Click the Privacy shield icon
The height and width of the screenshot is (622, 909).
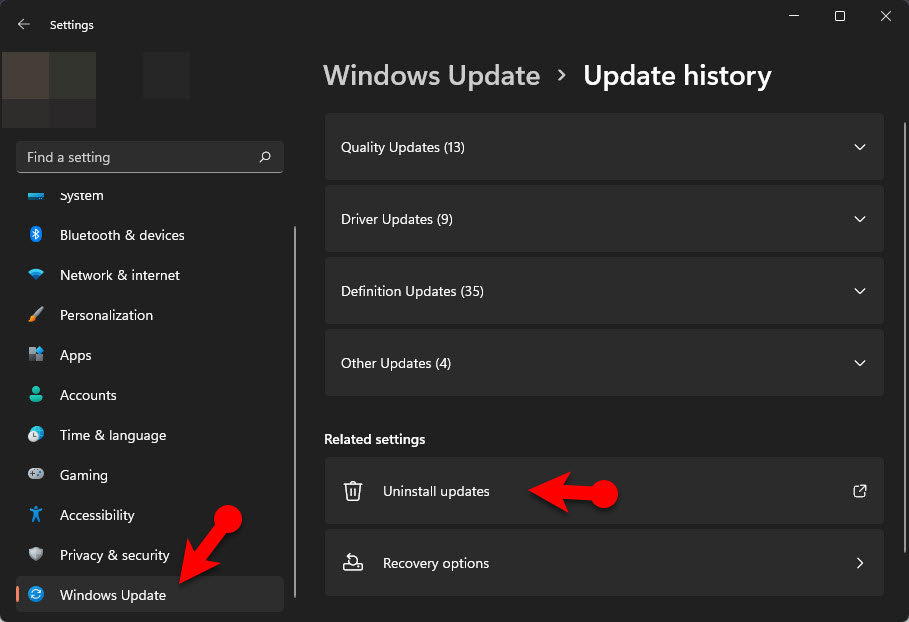click(x=36, y=554)
